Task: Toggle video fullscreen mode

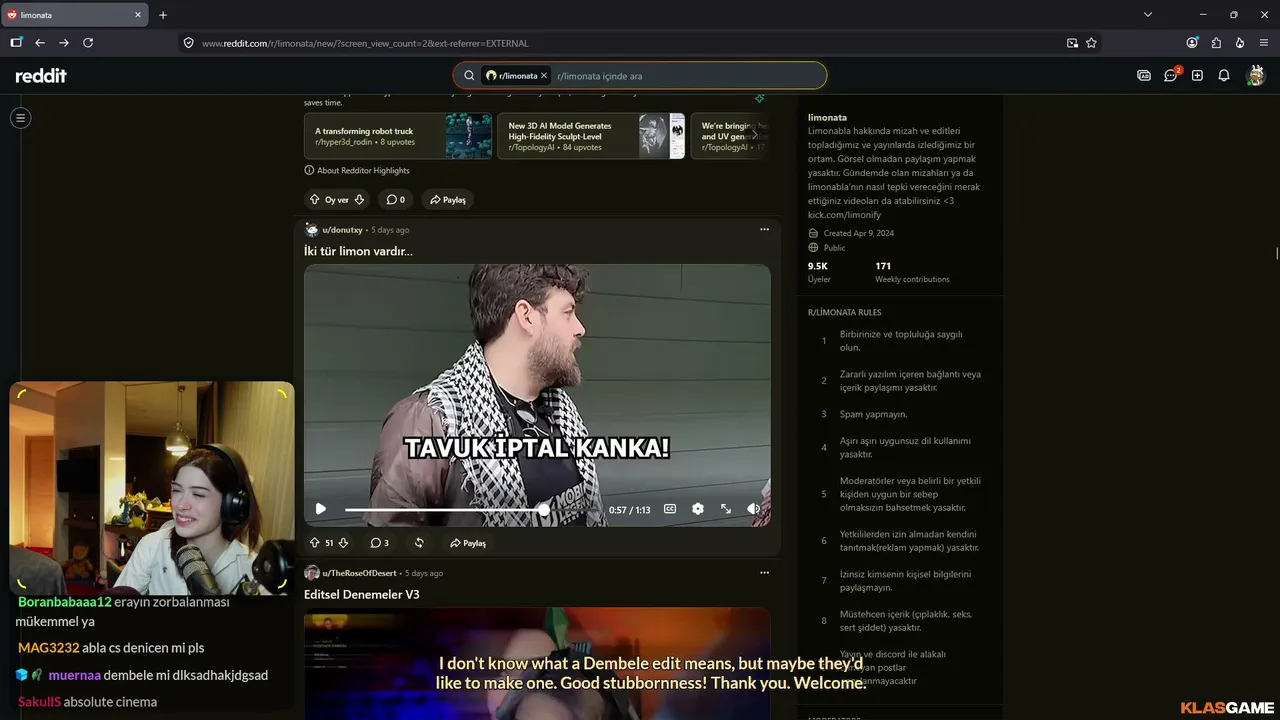Action: 726,509
